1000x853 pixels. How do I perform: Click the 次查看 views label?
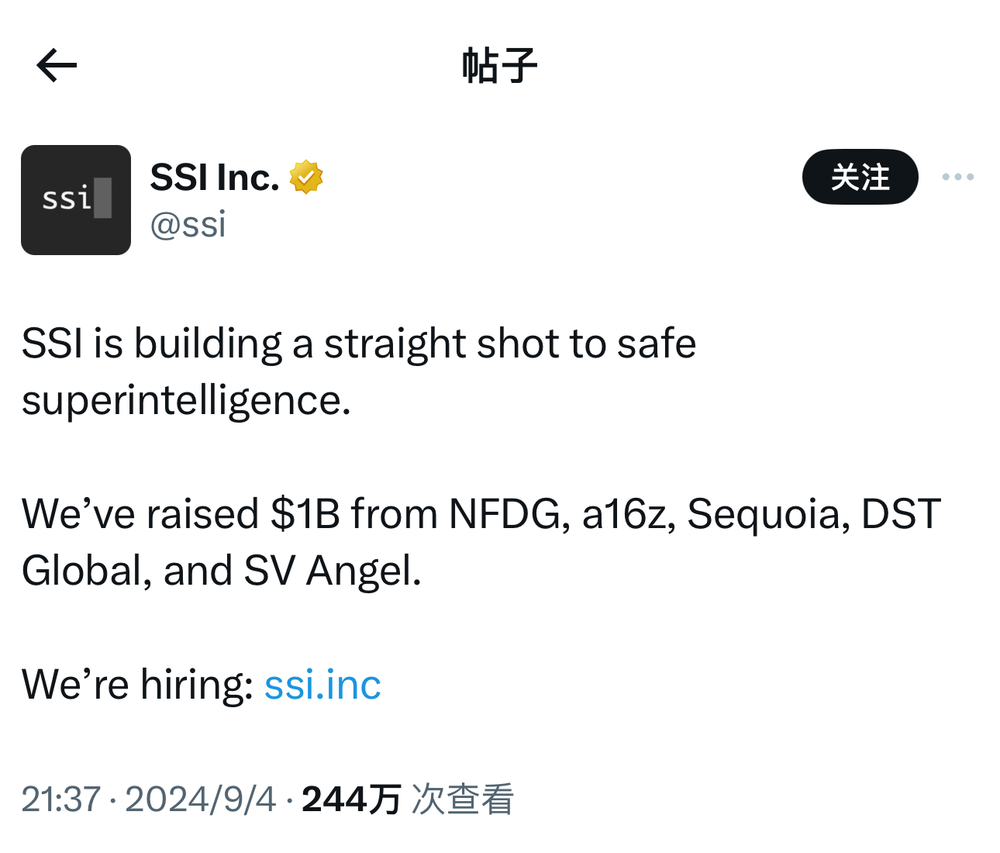click(462, 799)
